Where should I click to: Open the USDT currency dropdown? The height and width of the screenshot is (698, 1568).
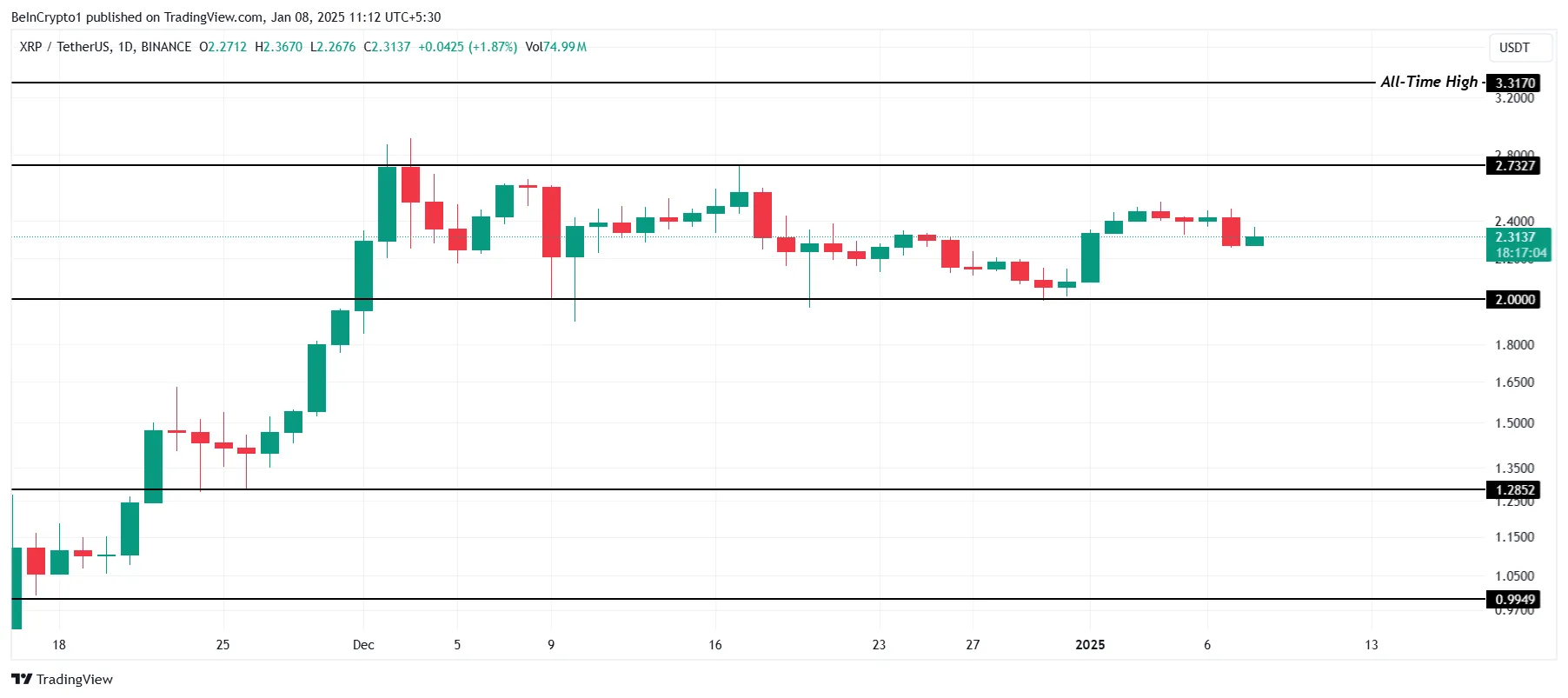1514,48
